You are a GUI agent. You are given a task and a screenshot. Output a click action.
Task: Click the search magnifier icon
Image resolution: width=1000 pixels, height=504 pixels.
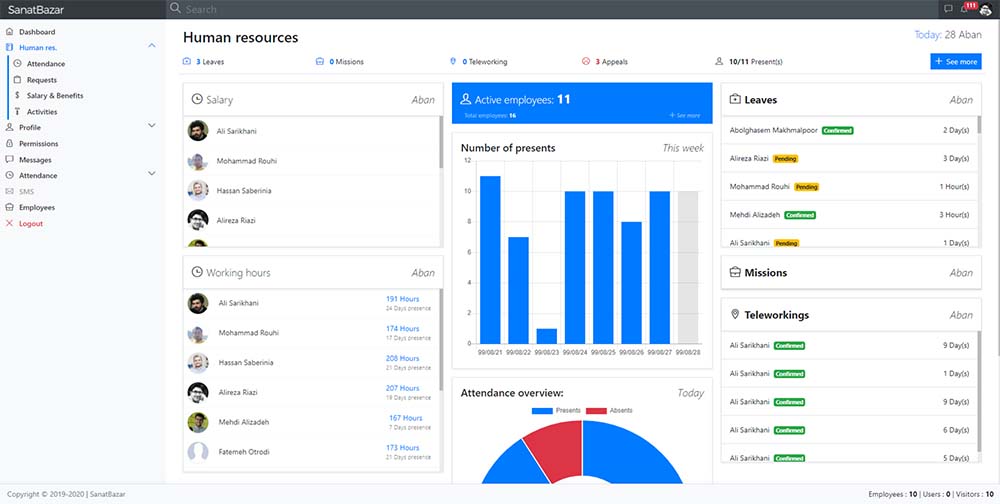[x=175, y=9]
